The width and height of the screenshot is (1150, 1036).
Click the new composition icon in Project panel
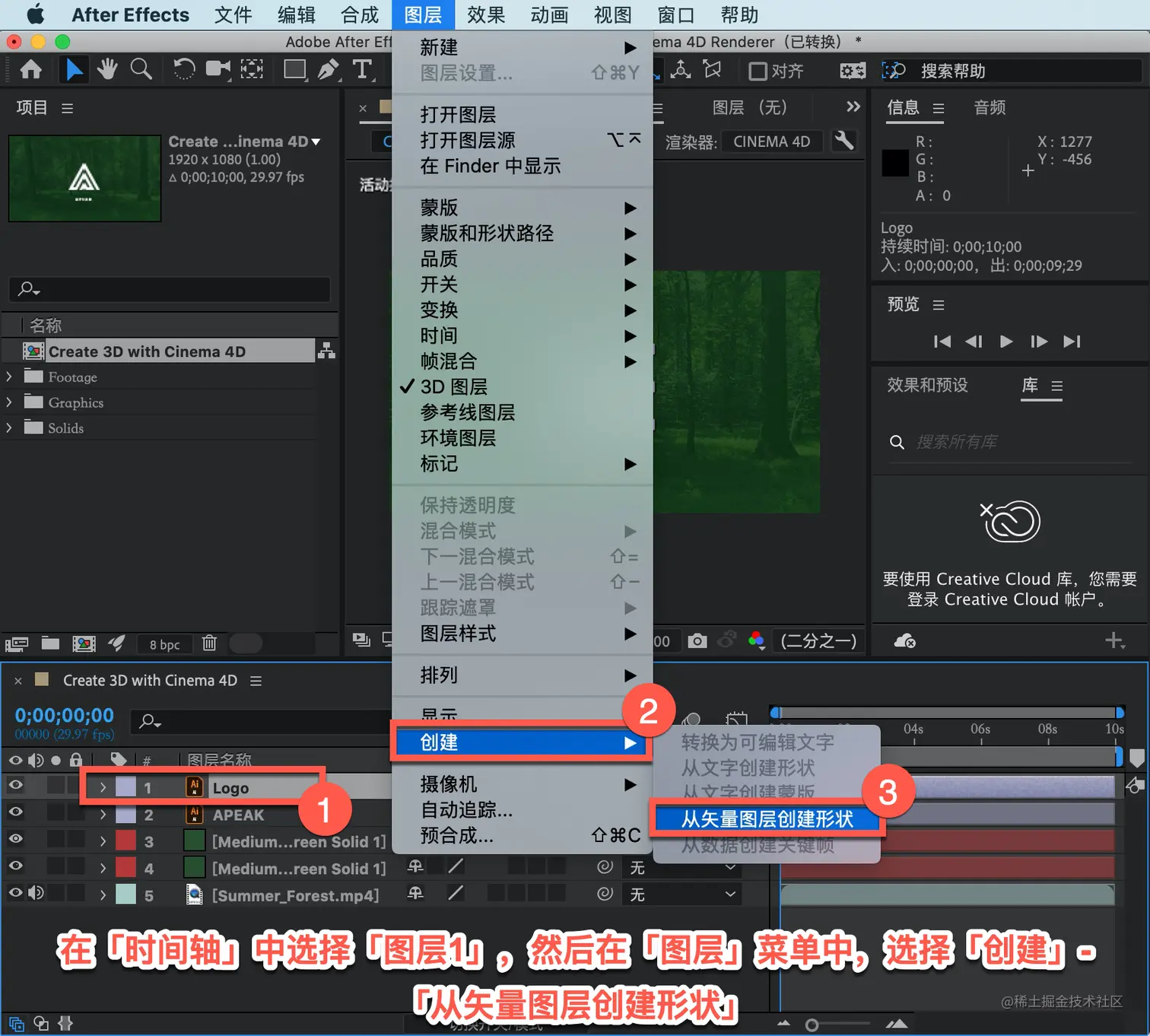coord(84,644)
